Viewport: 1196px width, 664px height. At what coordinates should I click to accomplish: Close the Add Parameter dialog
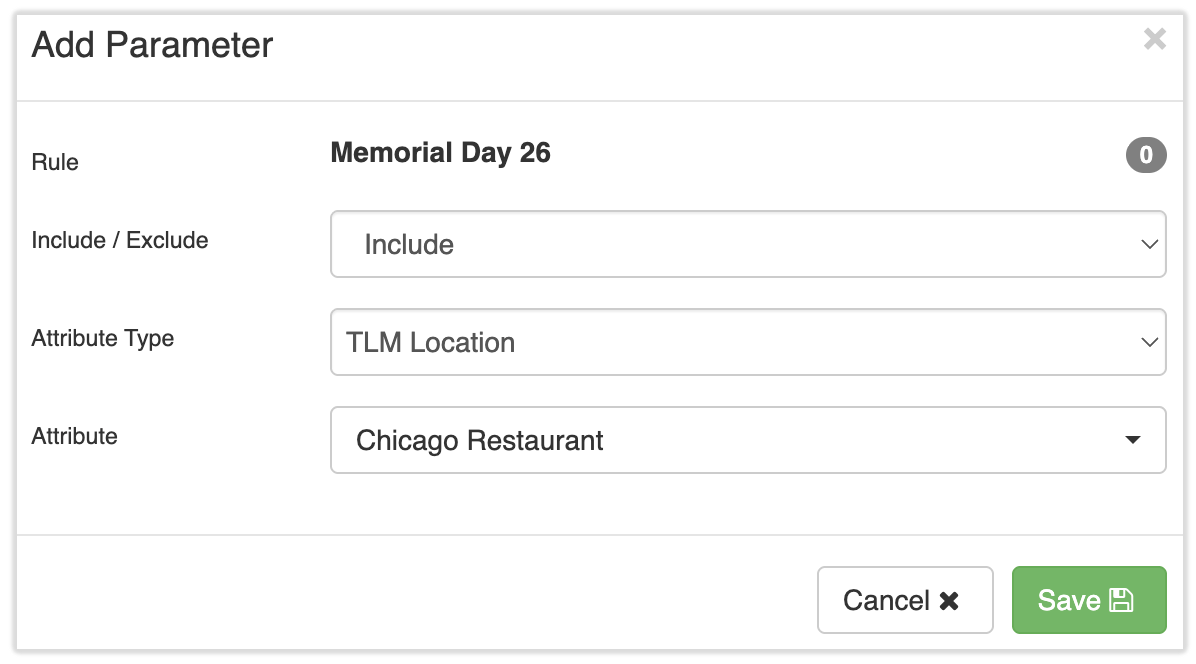1154,40
